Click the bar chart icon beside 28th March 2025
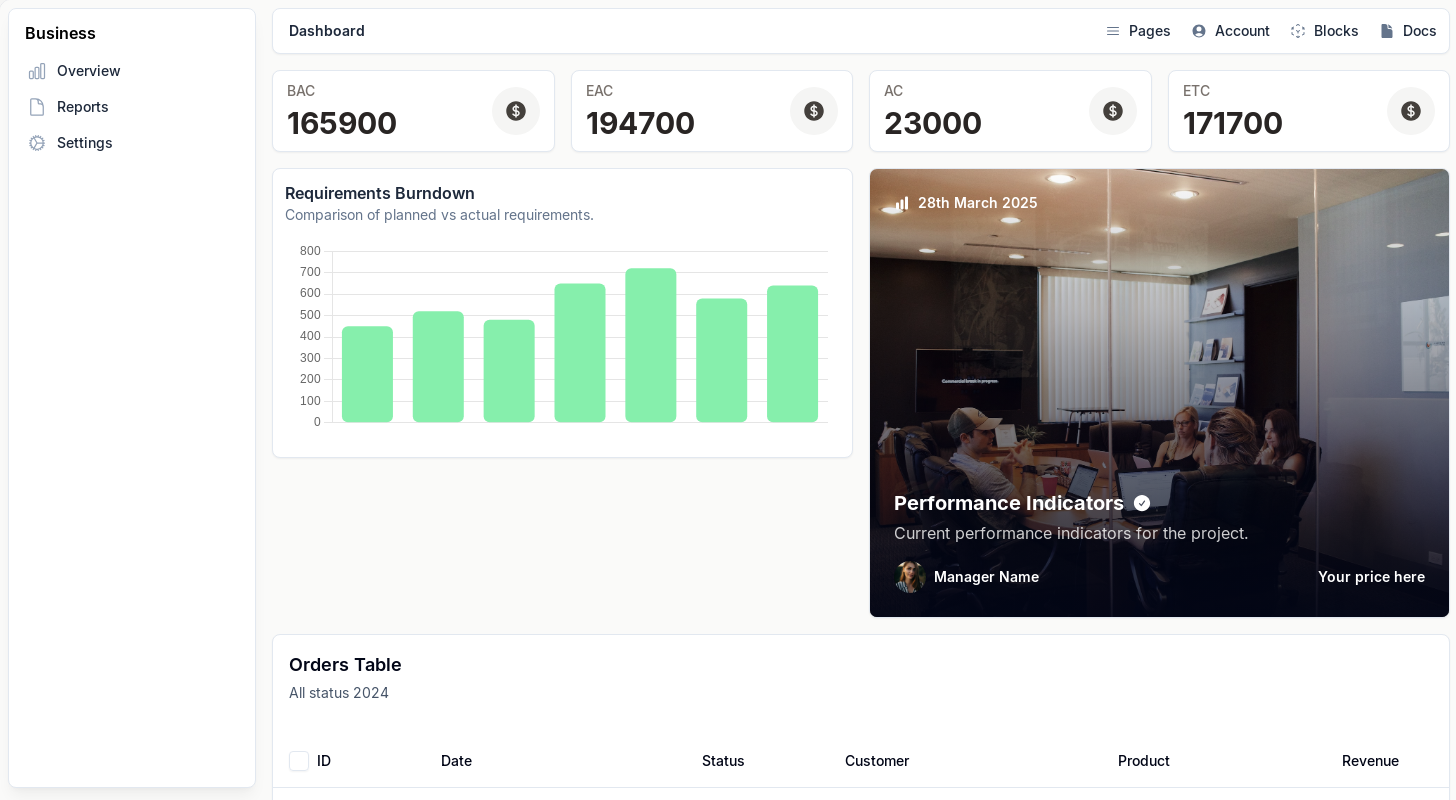This screenshot has width=1456, height=800. tap(902, 203)
